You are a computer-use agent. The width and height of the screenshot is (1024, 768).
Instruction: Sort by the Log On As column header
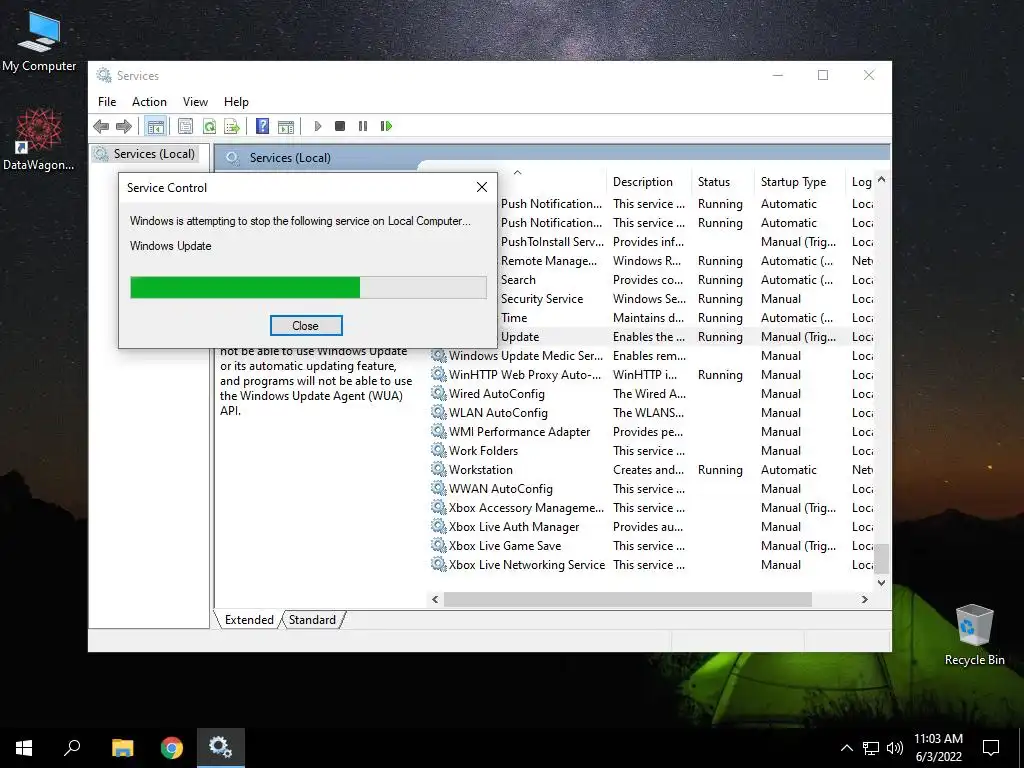[x=861, y=182]
